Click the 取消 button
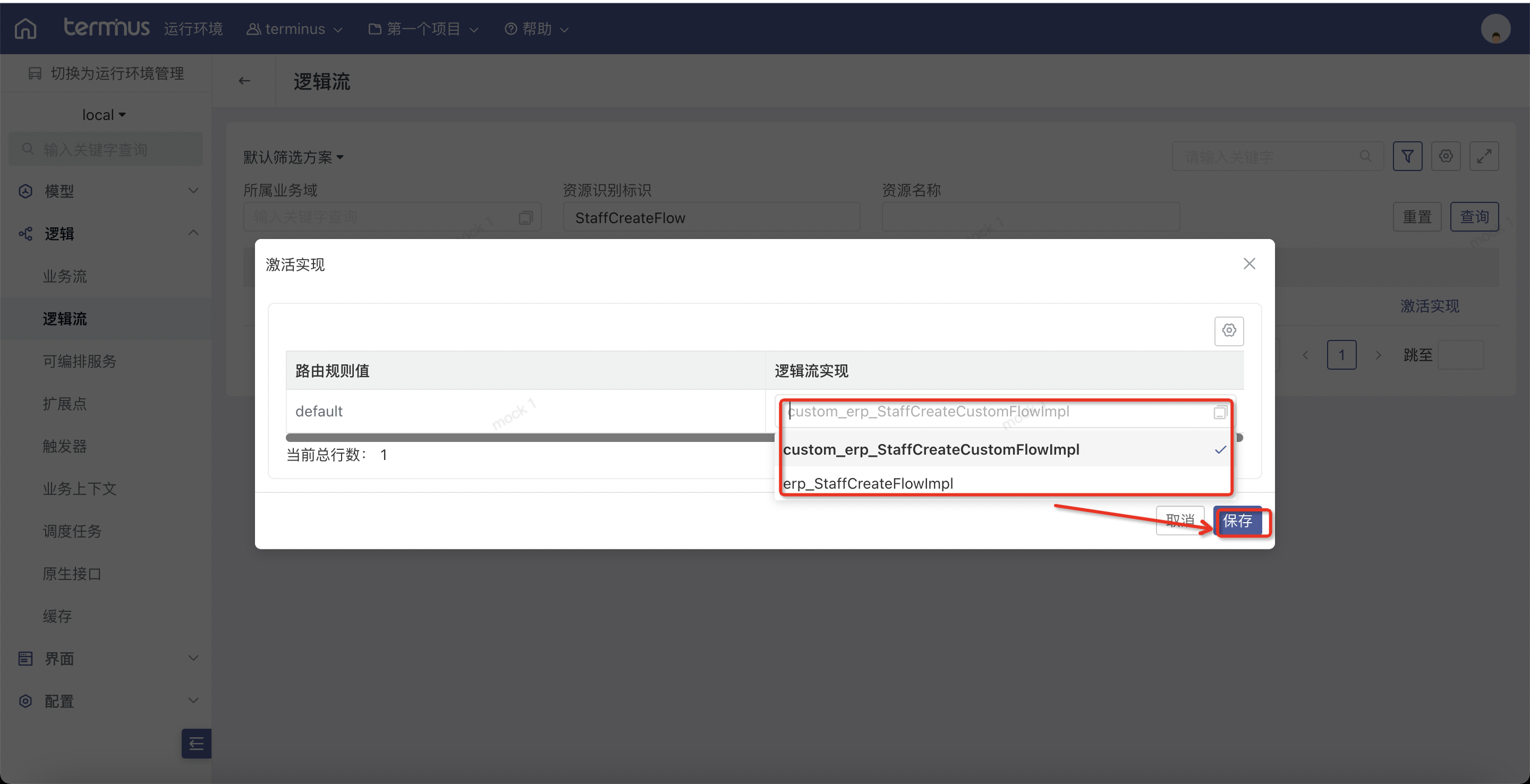1530x784 pixels. 1179,521
